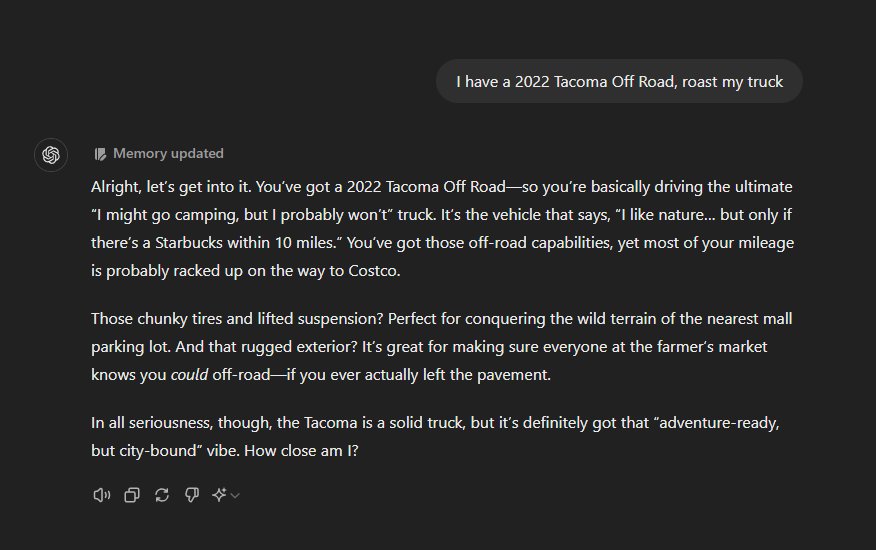
Task: Click the question How close am I?
Action: [x=301, y=451]
